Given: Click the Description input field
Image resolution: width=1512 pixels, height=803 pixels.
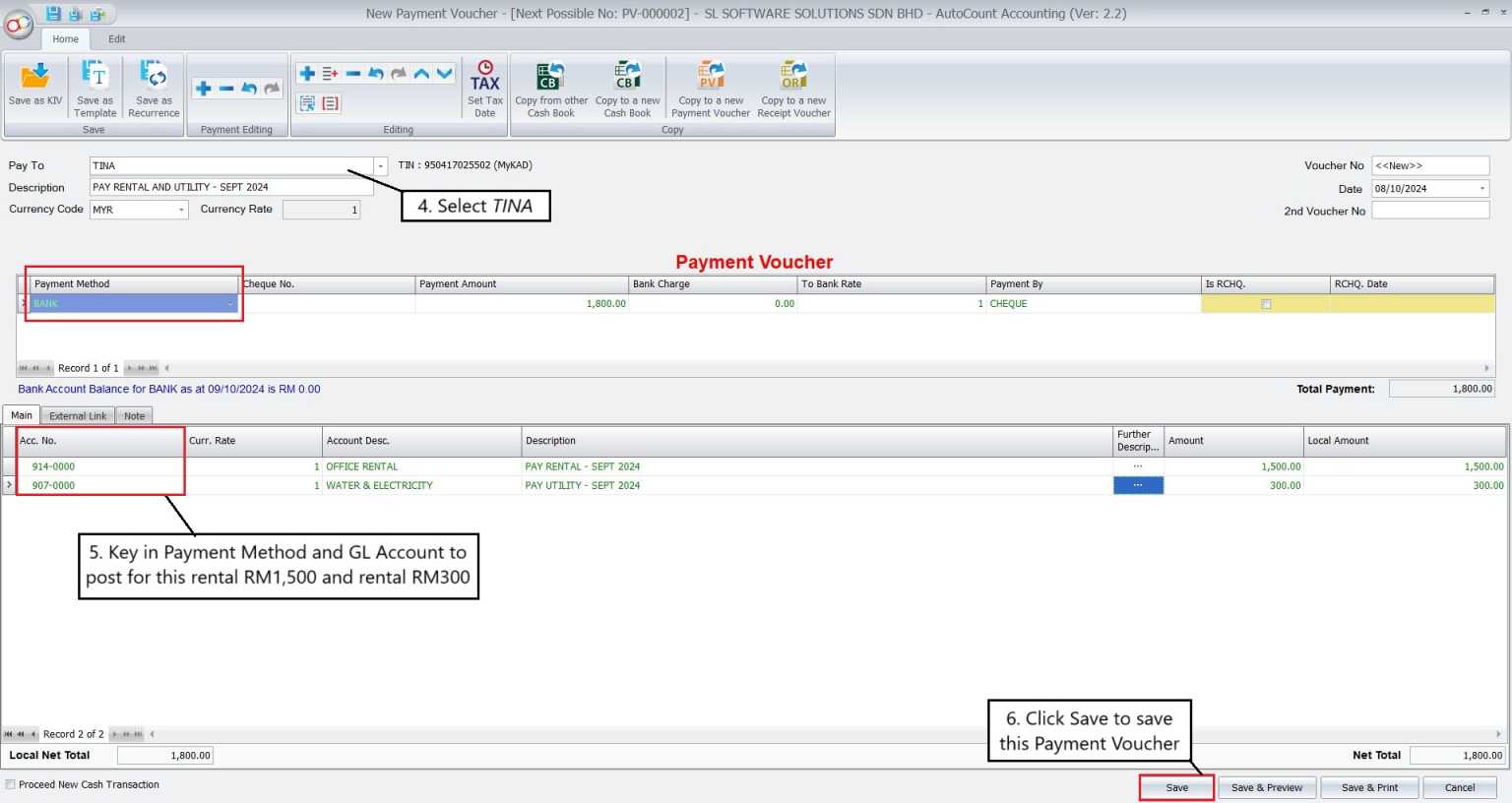Looking at the screenshot, I should tap(231, 187).
